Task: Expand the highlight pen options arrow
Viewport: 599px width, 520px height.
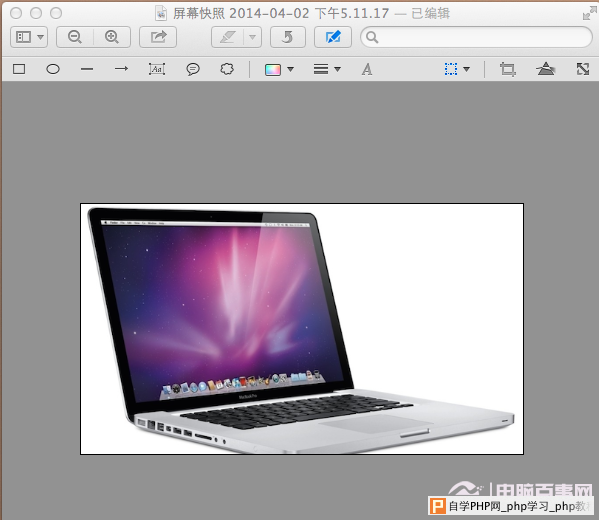Action: [x=253, y=37]
